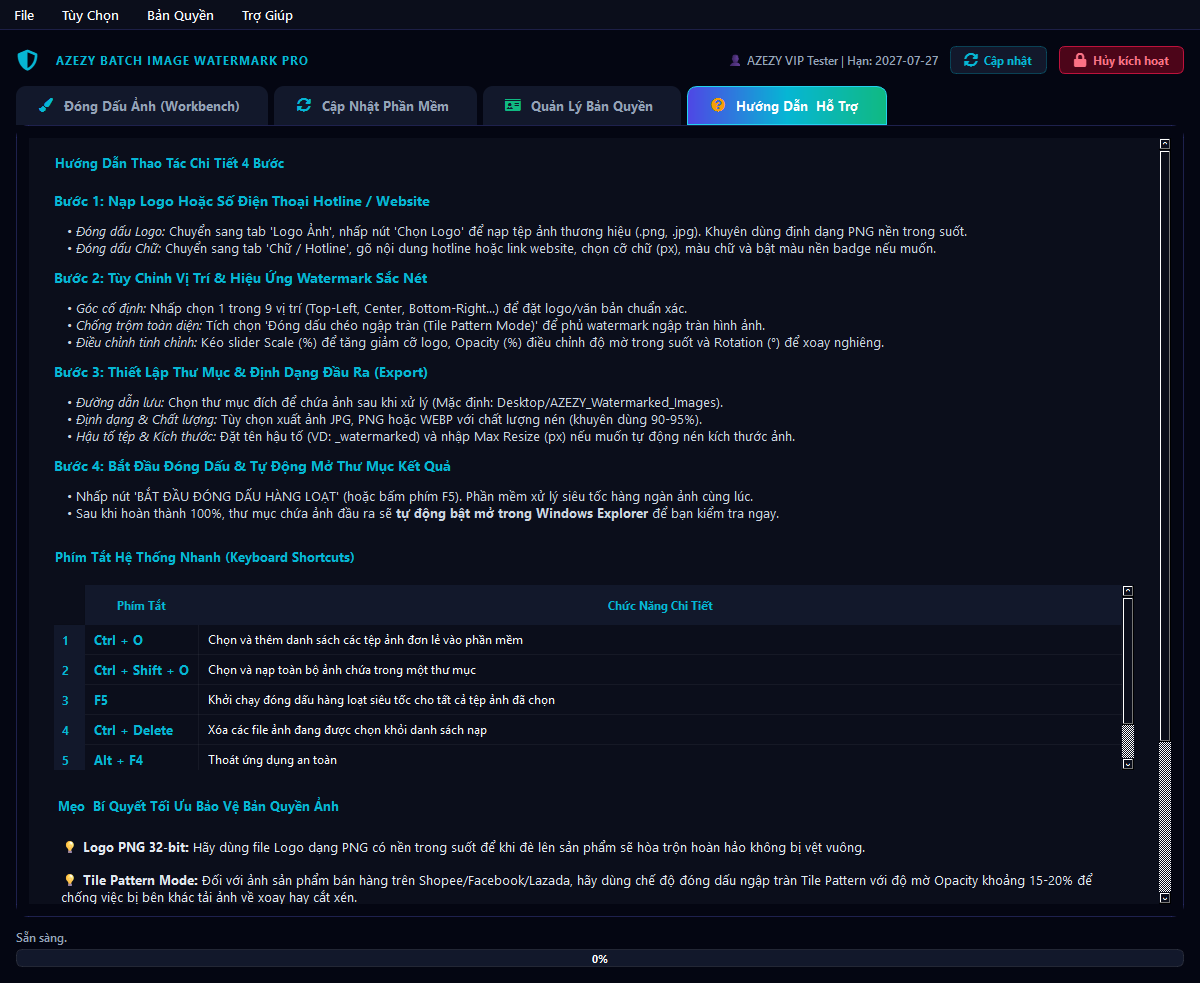Select the Ctrl + O shortcut cell

tap(141, 640)
